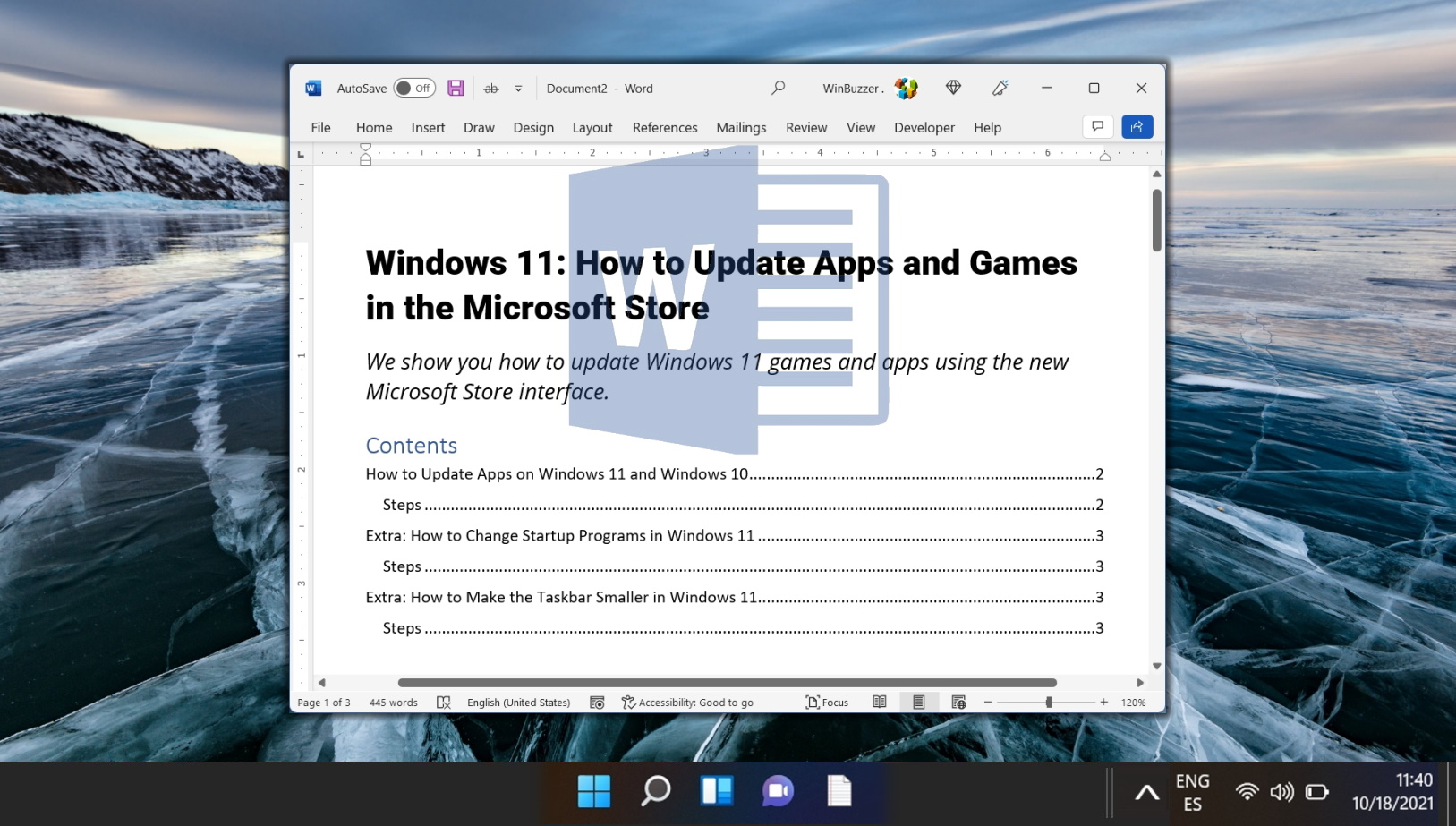The width and height of the screenshot is (1456, 826).
Task: Apply strikethrough from the Quick Access Toolbar
Action: [491, 89]
